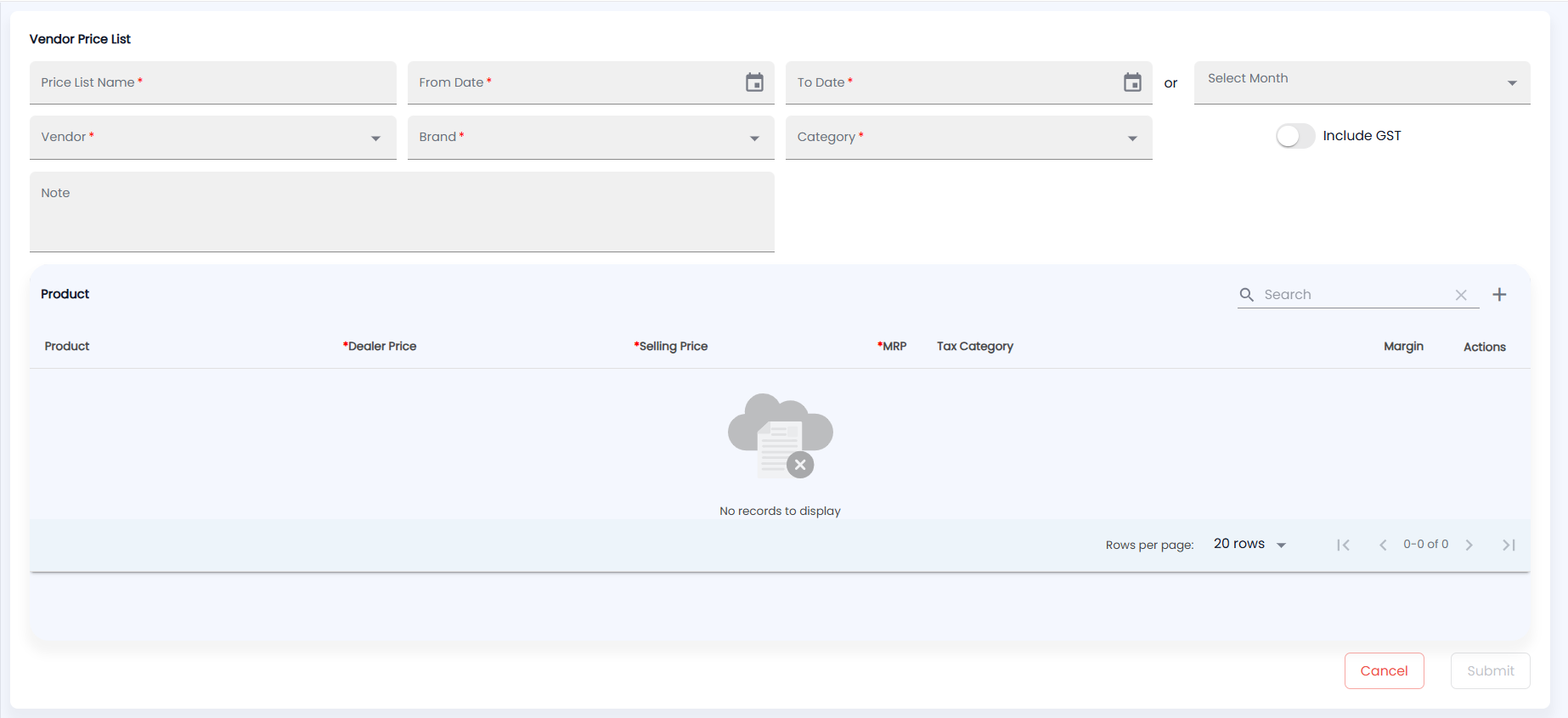Click the 'Vendor Price List' heading

(x=80, y=39)
